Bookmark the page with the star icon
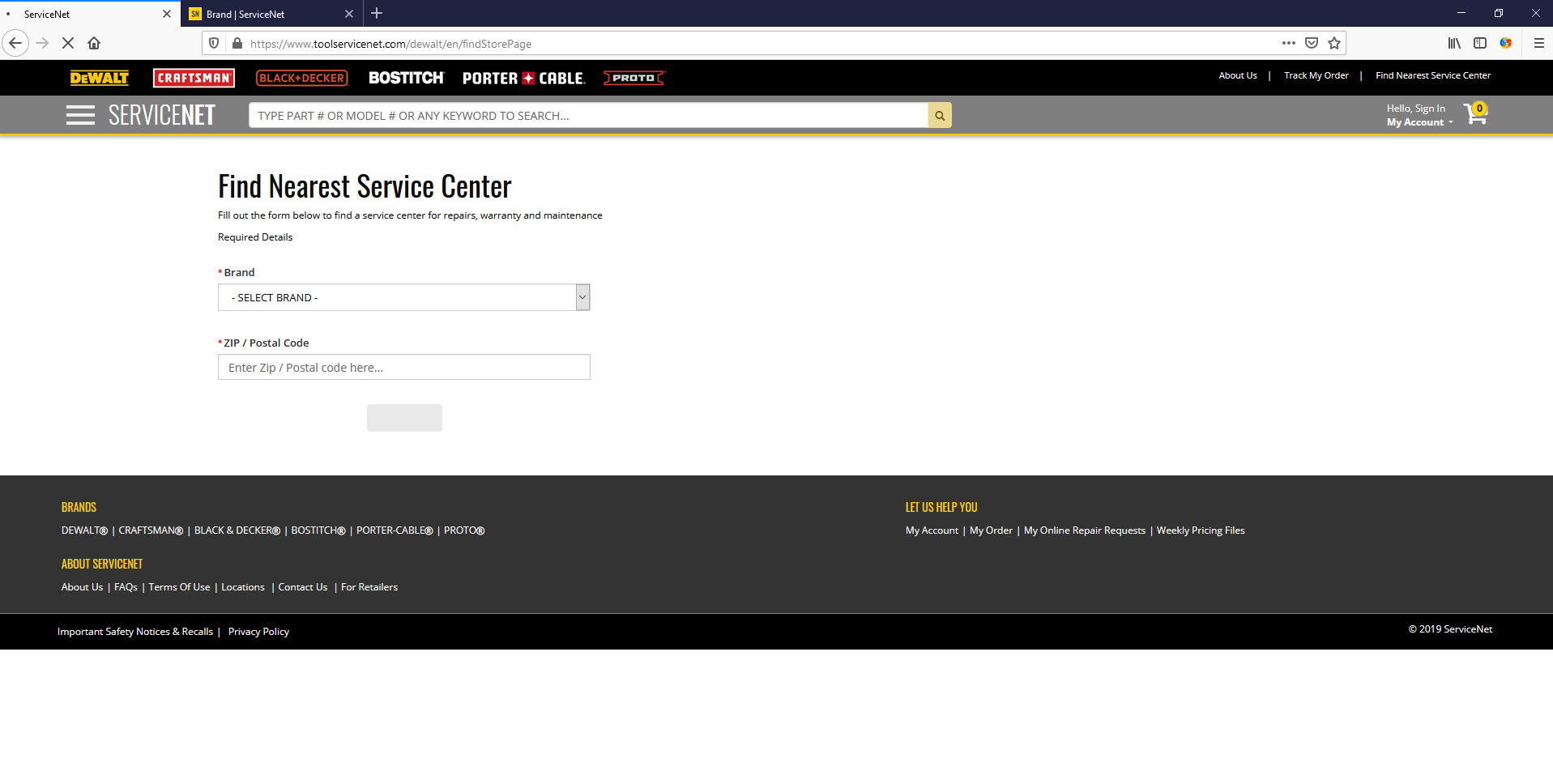The height and width of the screenshot is (784, 1553). [x=1332, y=43]
